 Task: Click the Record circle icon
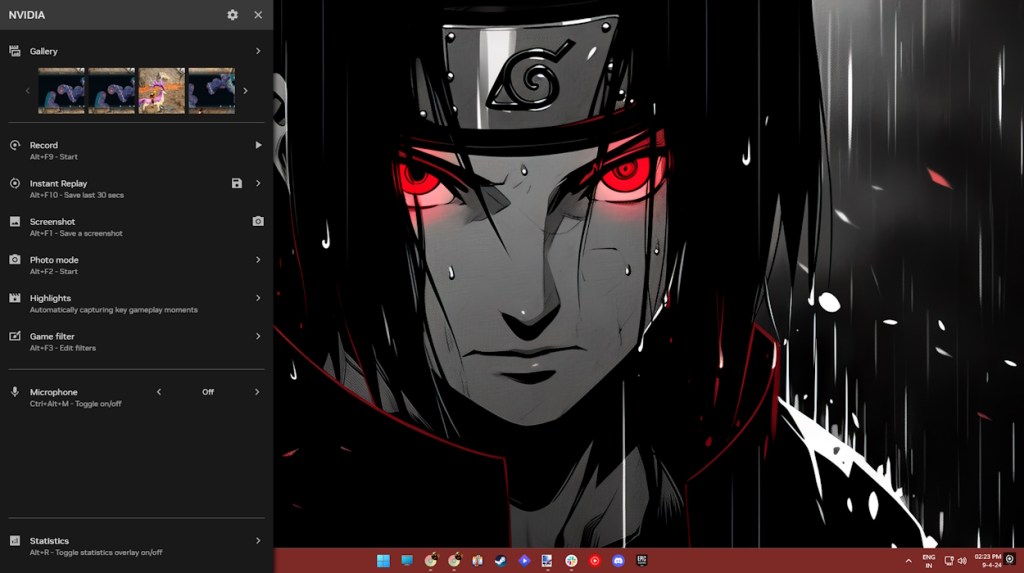click(14, 145)
